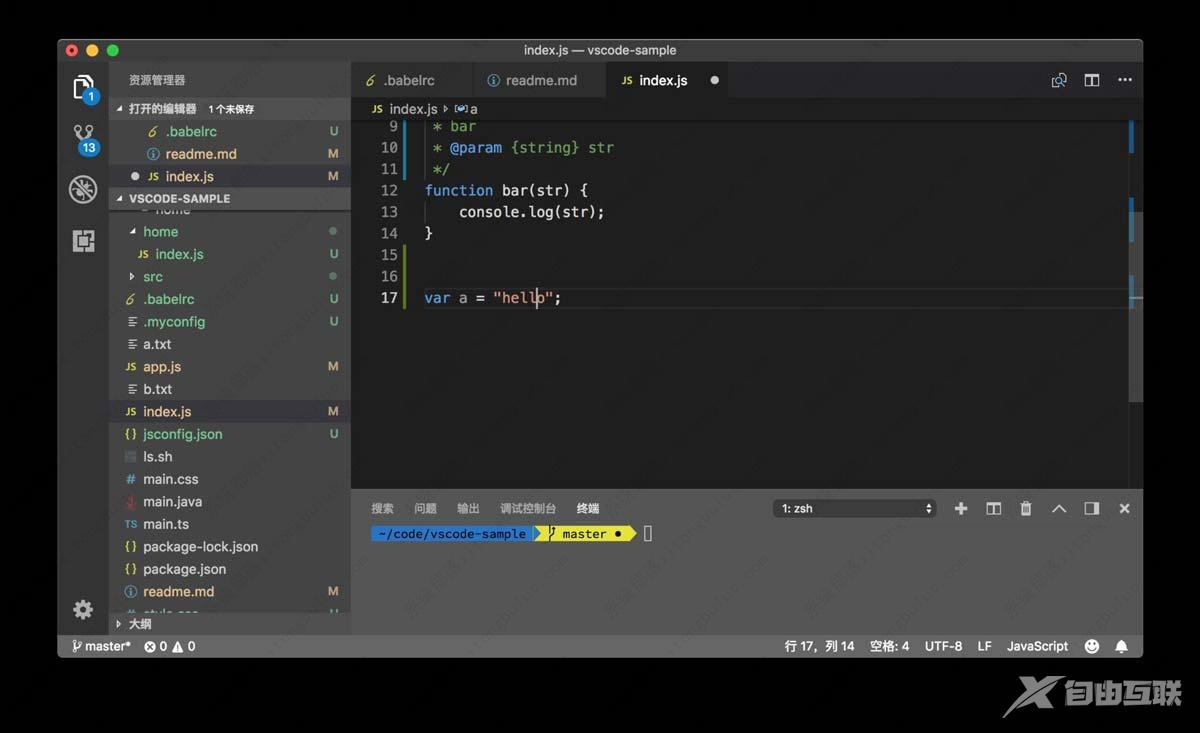Split the editor with split icon
This screenshot has width=1200, height=733.
click(1092, 81)
